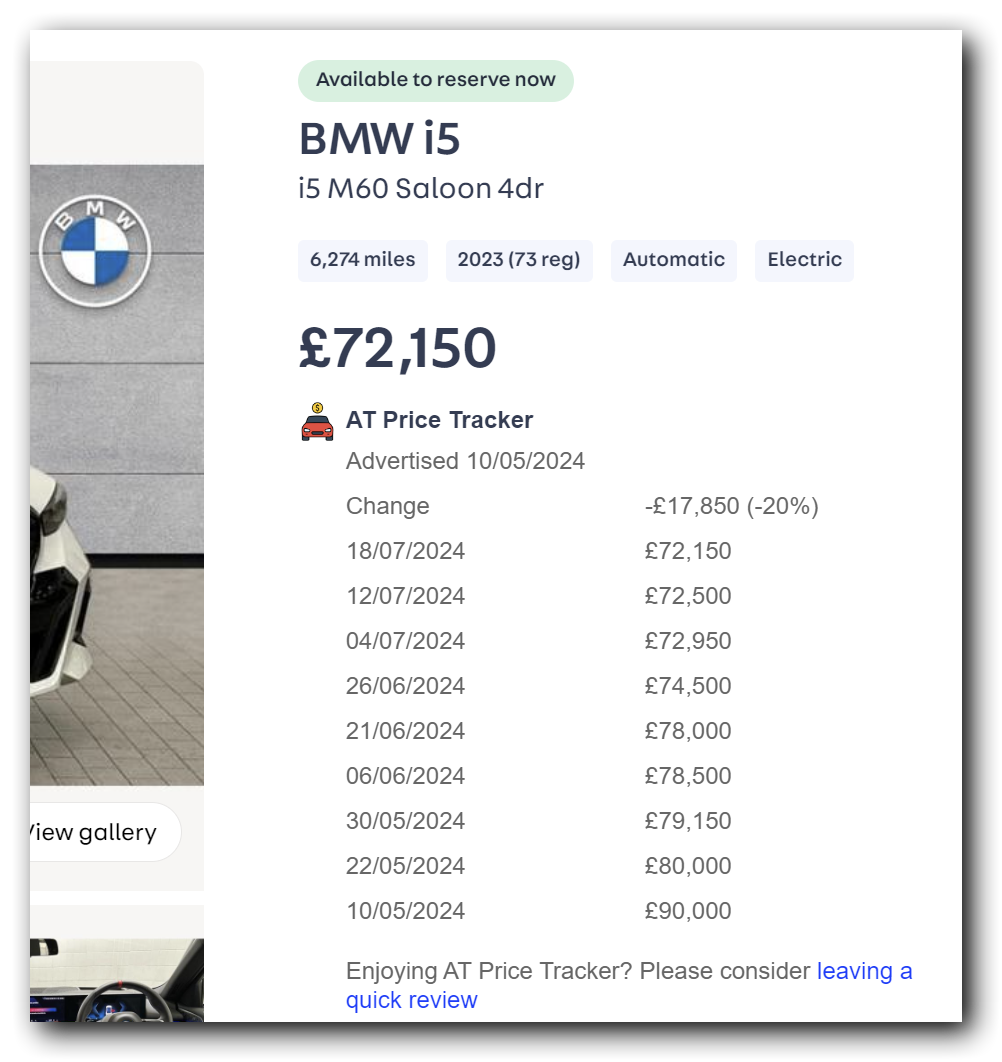Click the £72,150 main price
Viewport: 1002px width, 1062px height.
[x=397, y=348]
